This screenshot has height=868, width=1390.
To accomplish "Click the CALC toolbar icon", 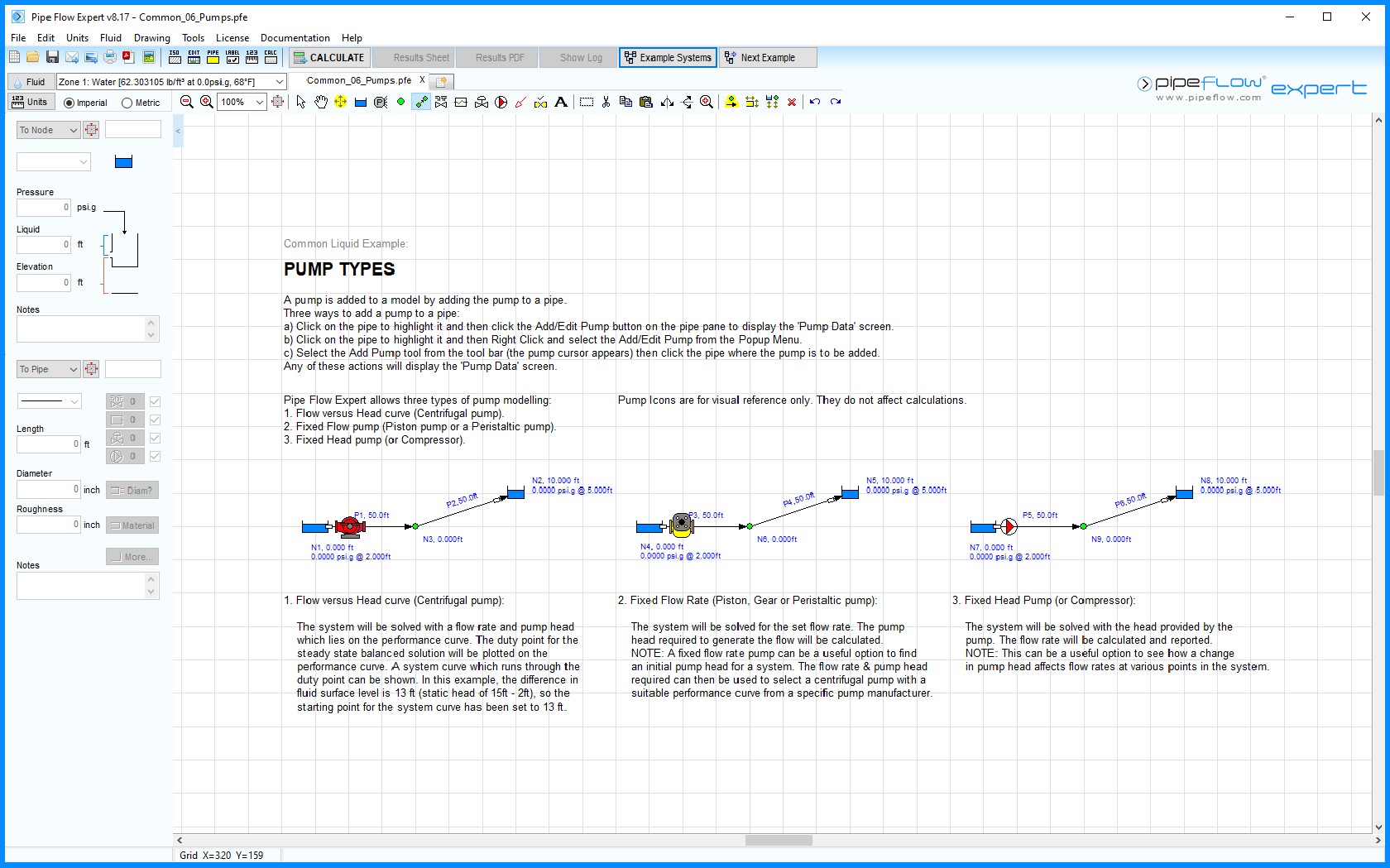I will click(x=271, y=57).
